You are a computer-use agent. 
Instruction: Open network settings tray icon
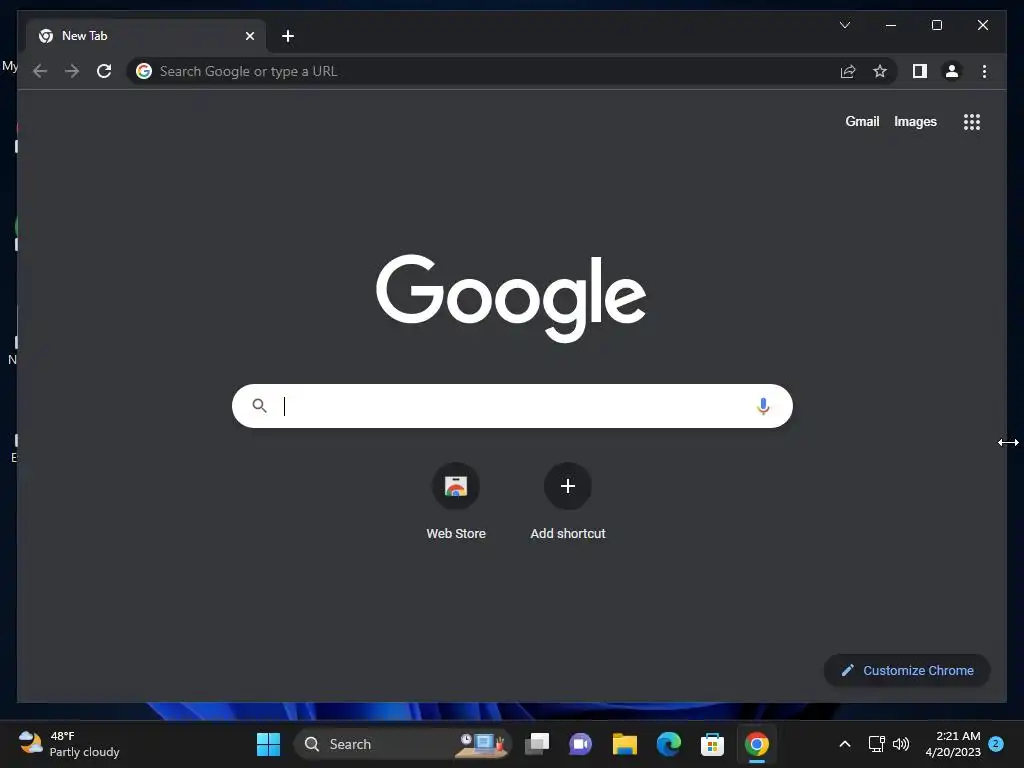pyautogui.click(x=876, y=744)
